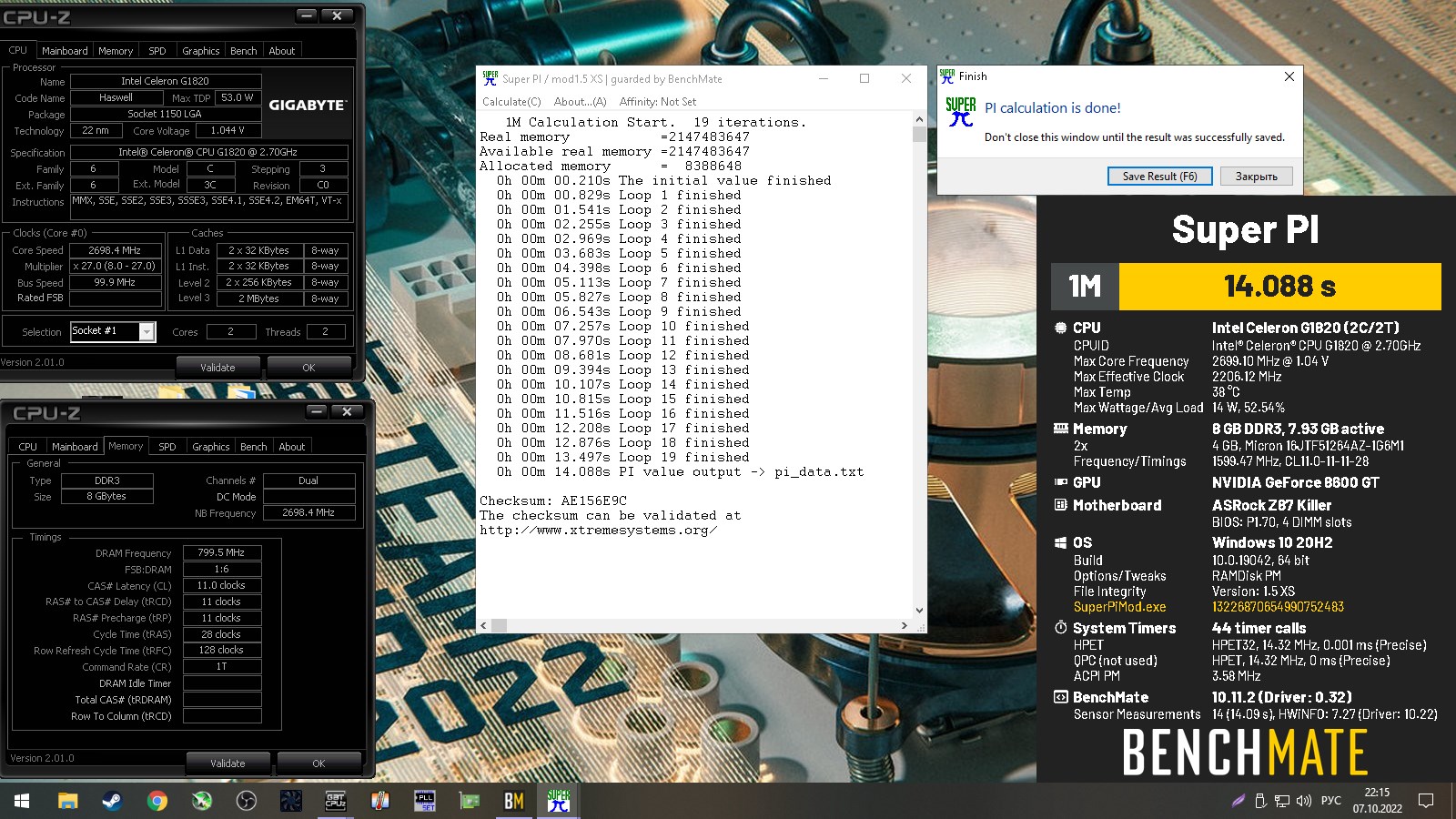1456x819 pixels.
Task: Click the purple feather tray icon
Action: coord(1238,801)
